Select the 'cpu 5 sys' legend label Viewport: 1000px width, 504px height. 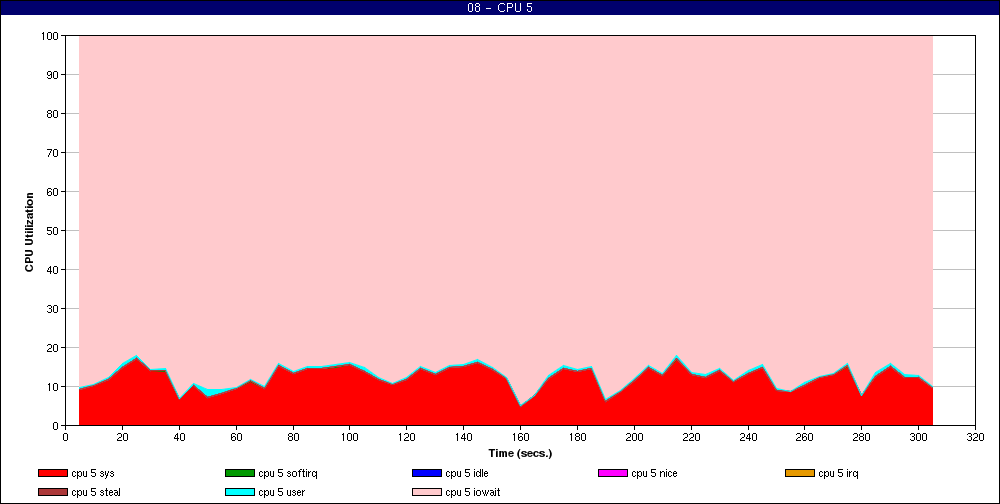pos(93,473)
